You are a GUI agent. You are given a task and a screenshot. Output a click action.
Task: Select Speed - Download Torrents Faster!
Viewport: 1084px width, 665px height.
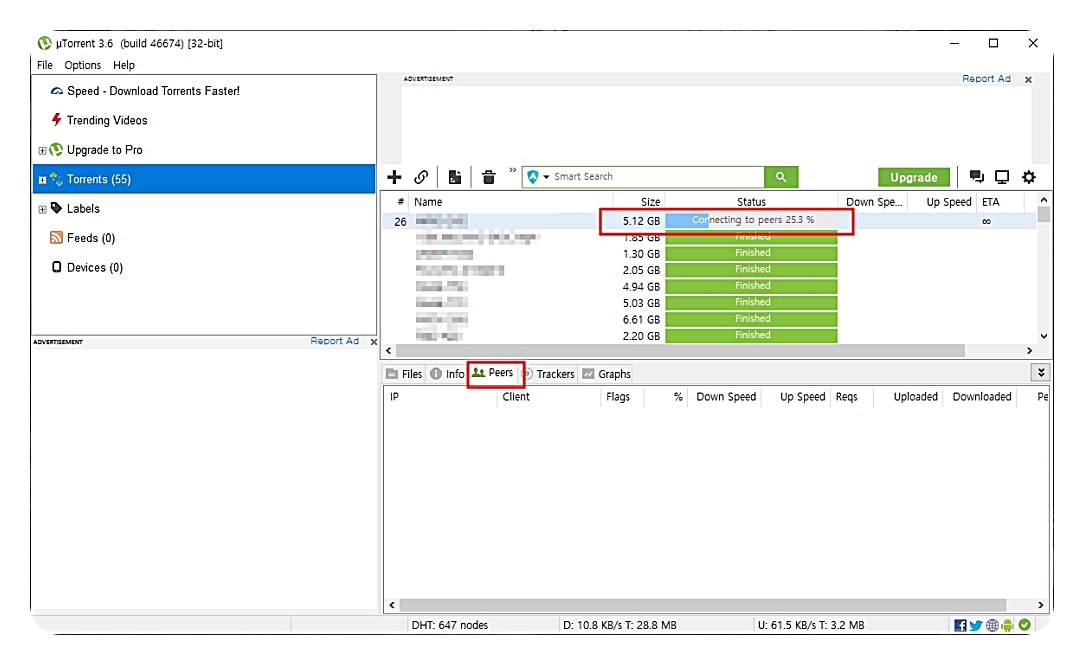(153, 91)
